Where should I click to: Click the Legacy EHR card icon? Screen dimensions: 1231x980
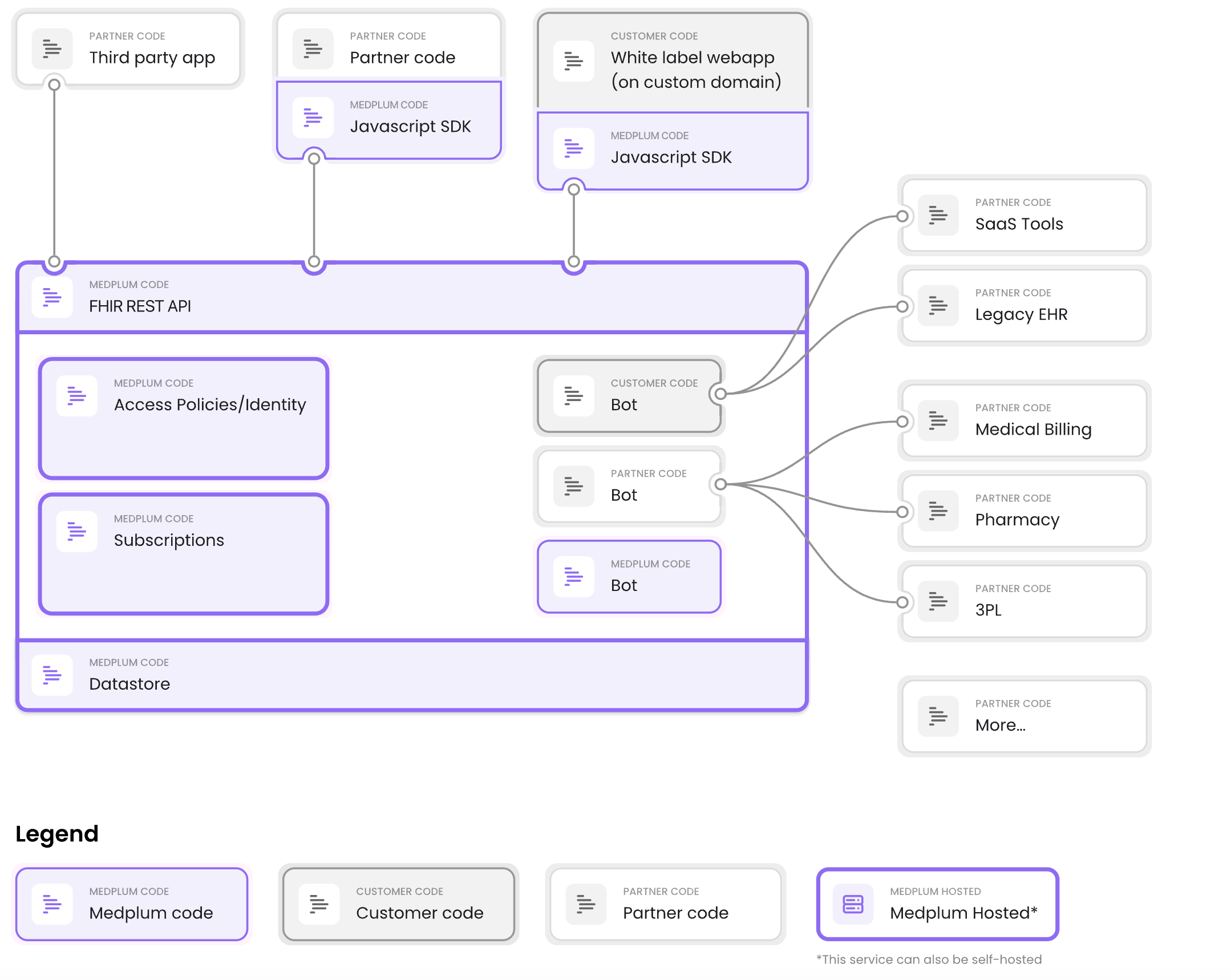pyautogui.click(x=938, y=306)
